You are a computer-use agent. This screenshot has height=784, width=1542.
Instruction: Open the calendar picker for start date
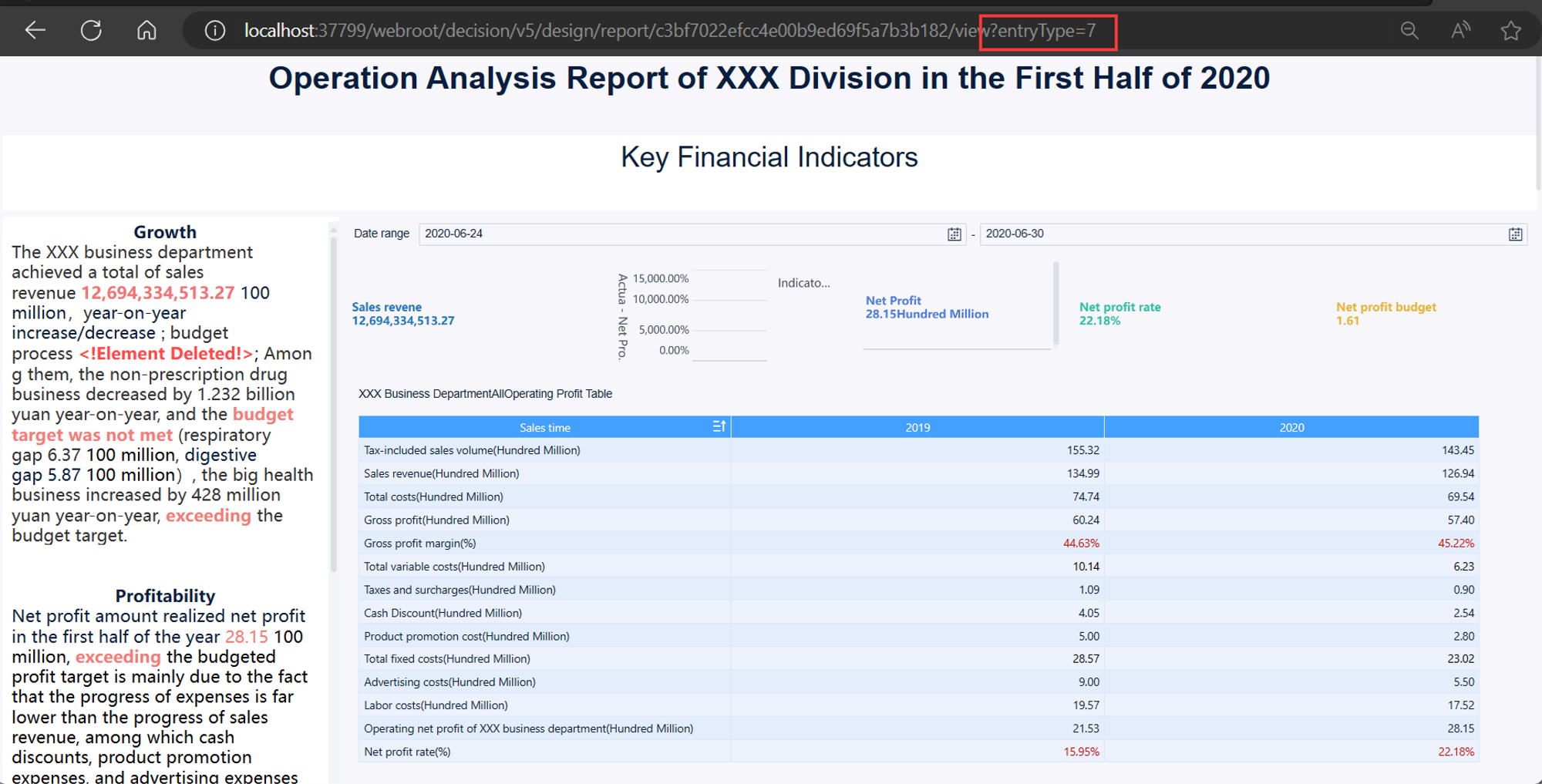[x=954, y=234]
